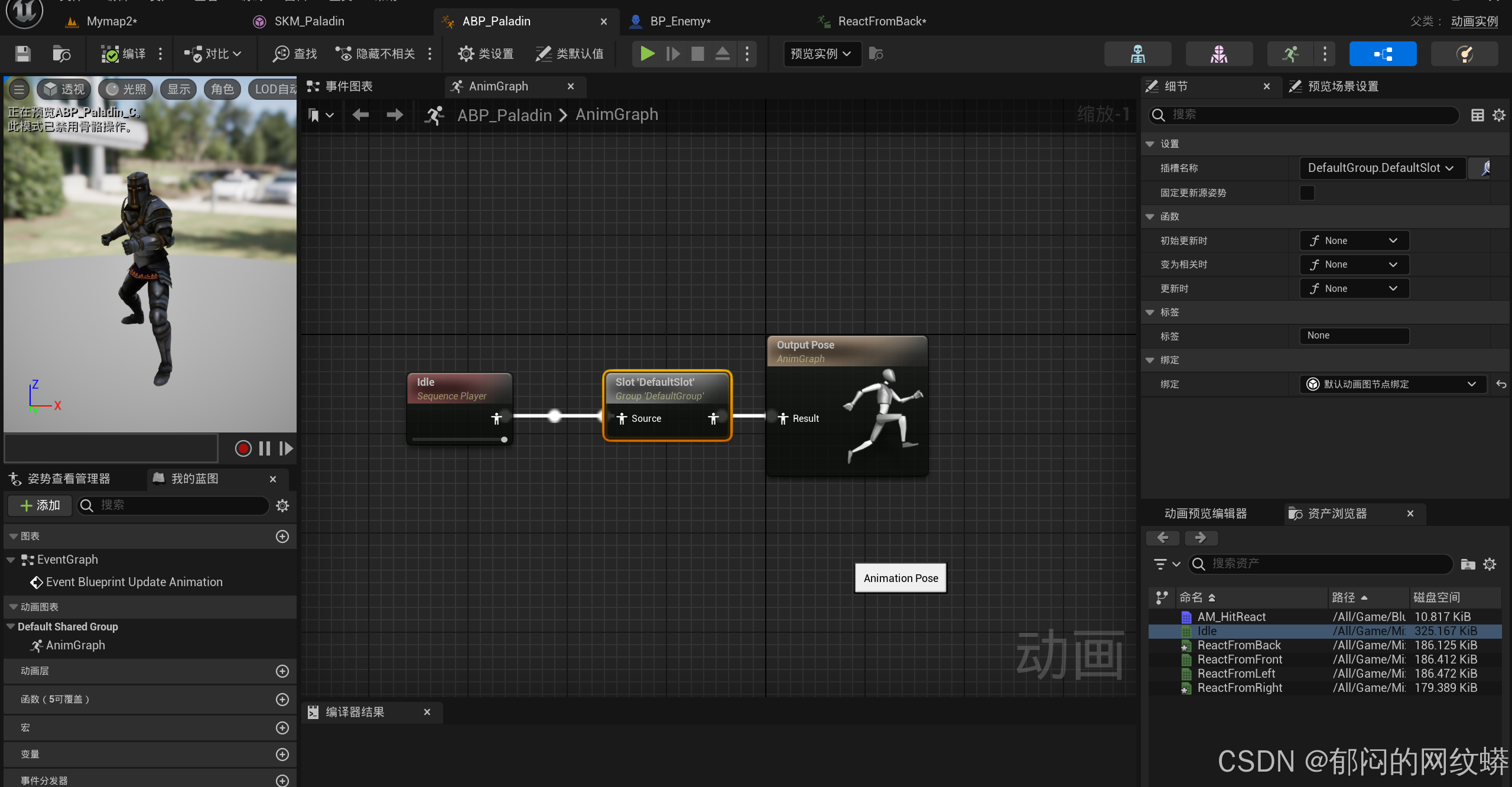Switch to the BP_Enemy tab
The width and height of the screenshot is (1512, 787).
679,21
